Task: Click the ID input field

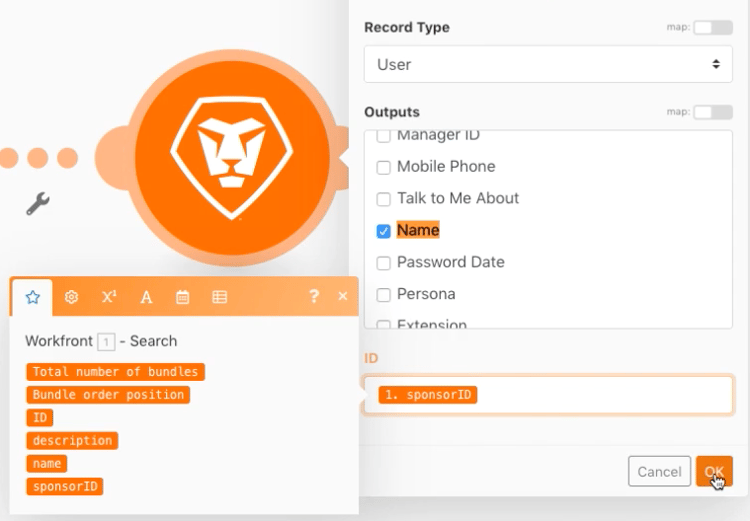Action: click(548, 395)
